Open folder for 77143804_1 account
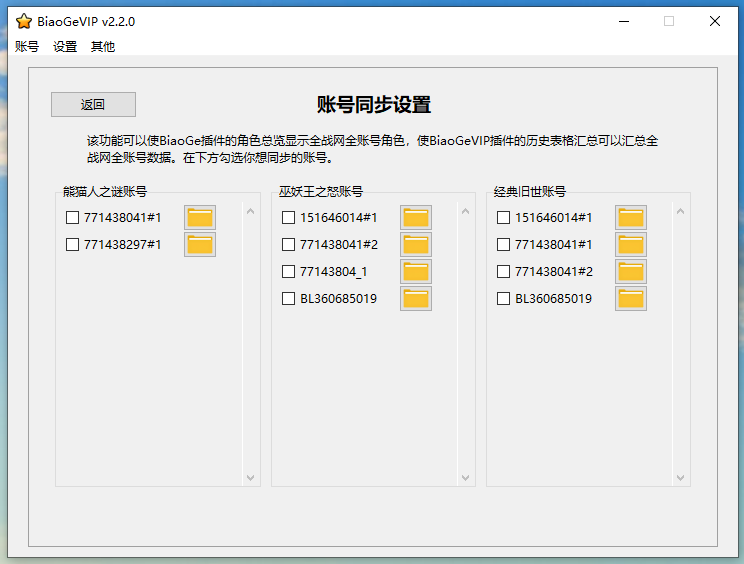Image resolution: width=744 pixels, height=564 pixels. point(416,271)
